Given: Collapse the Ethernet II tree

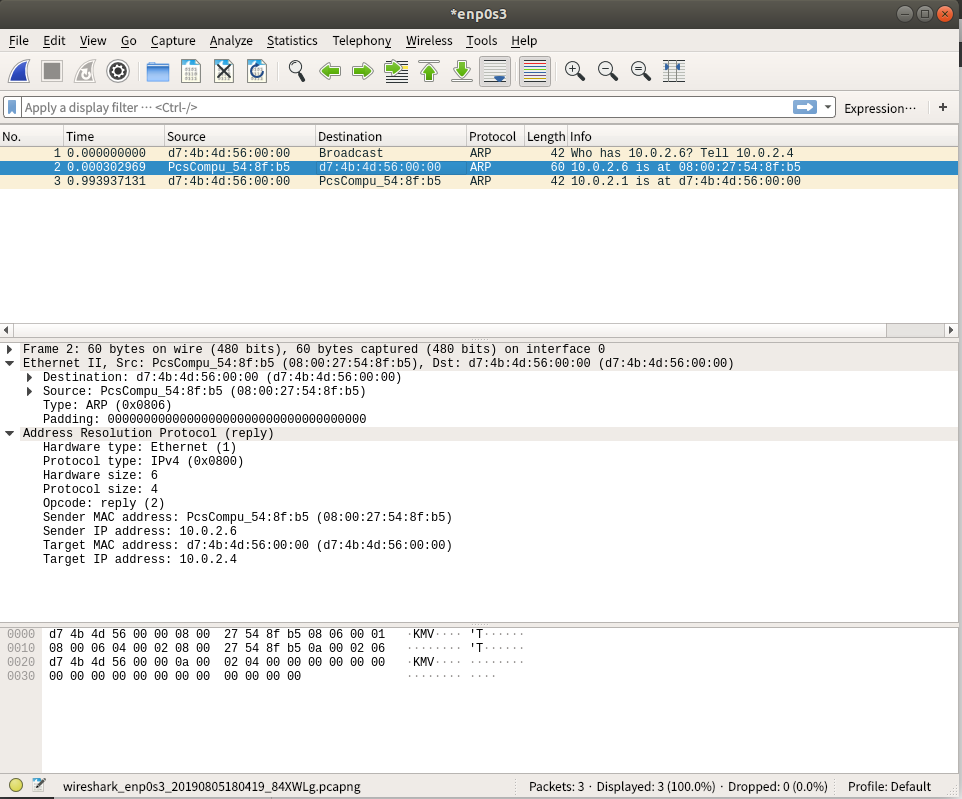Looking at the screenshot, I should pos(10,363).
